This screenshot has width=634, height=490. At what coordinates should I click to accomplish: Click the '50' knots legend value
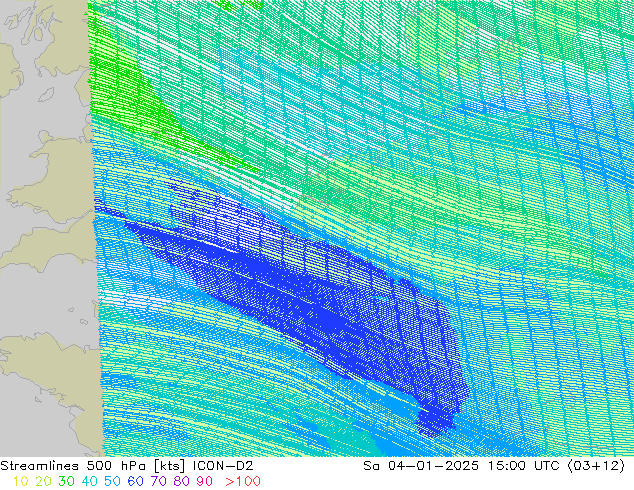tap(112, 481)
